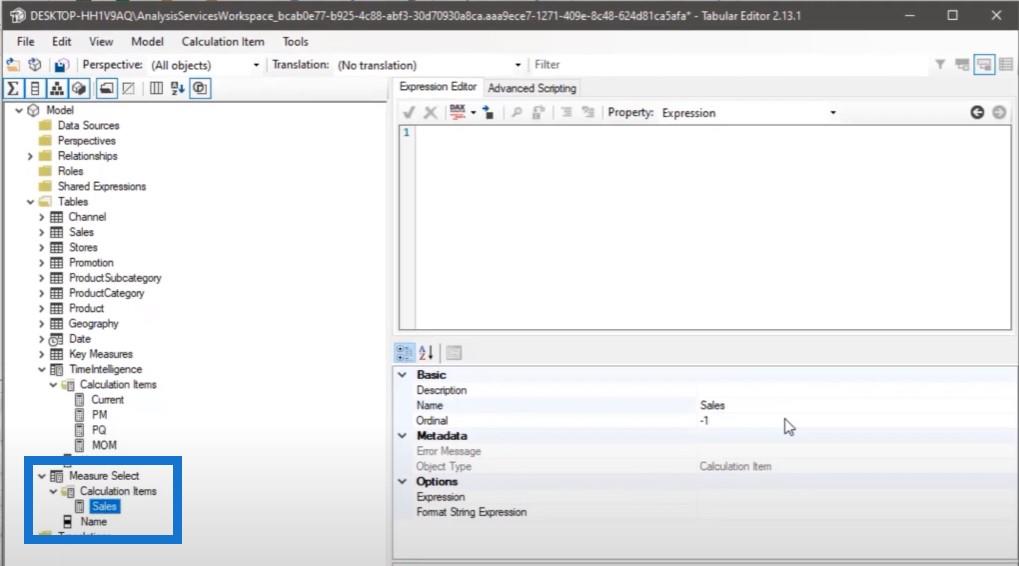Image resolution: width=1019 pixels, height=566 pixels.
Task: Select the PM calculation item
Action: pyautogui.click(x=99, y=415)
